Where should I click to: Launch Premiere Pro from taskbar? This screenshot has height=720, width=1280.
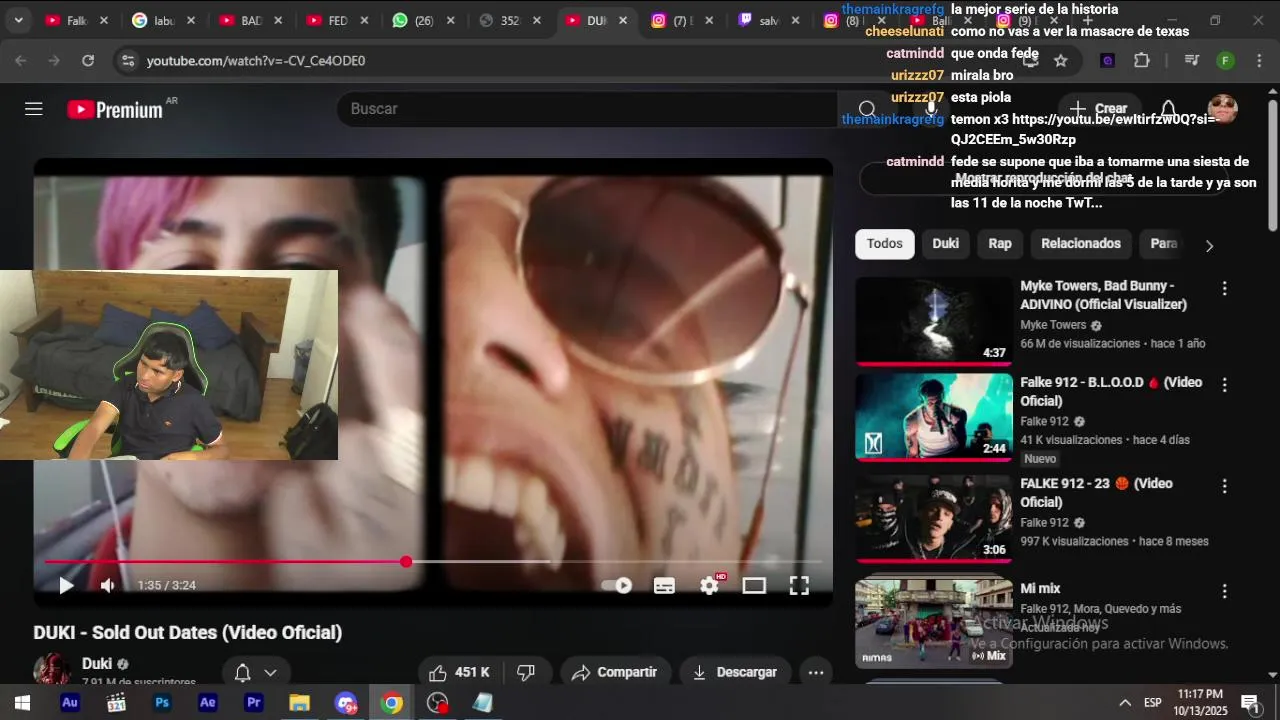click(x=254, y=703)
